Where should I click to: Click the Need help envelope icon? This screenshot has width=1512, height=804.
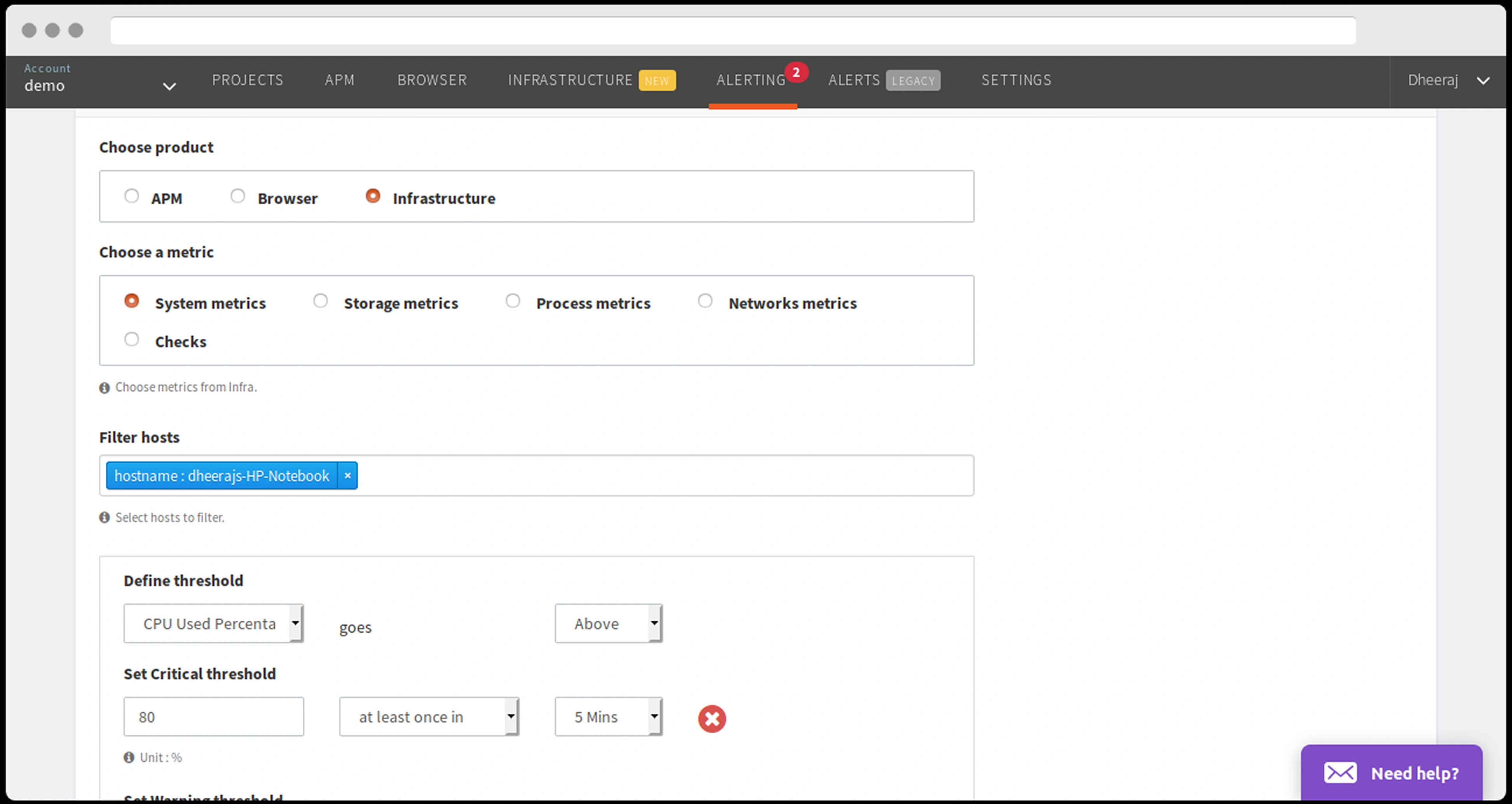coord(1340,773)
